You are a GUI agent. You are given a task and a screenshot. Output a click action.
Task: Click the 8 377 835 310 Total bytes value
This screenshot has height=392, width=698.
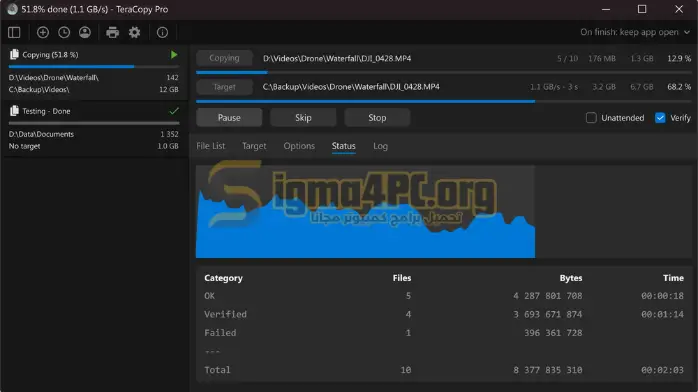coord(548,370)
